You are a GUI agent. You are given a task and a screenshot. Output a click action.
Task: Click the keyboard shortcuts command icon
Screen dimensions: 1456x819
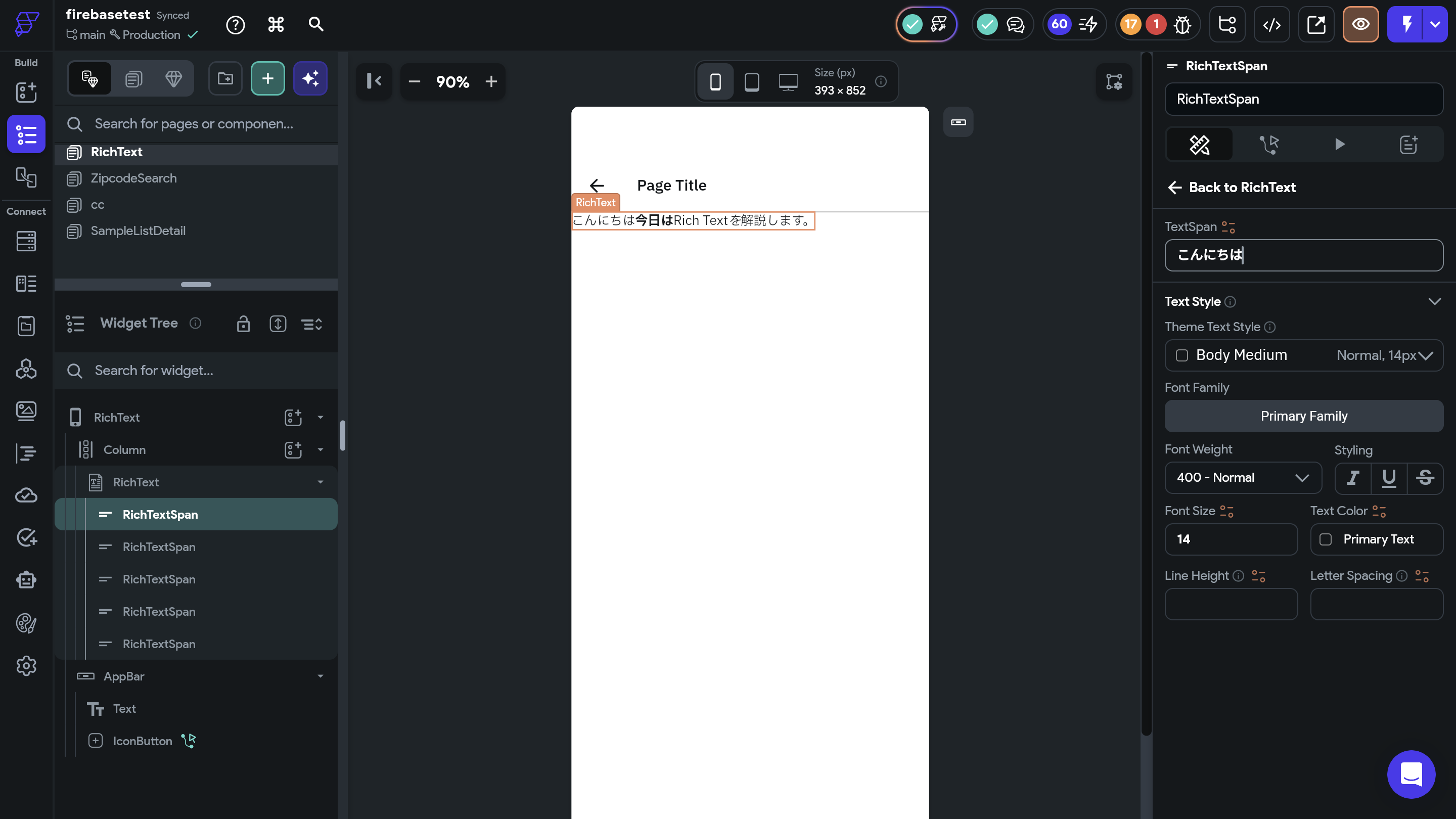276,24
